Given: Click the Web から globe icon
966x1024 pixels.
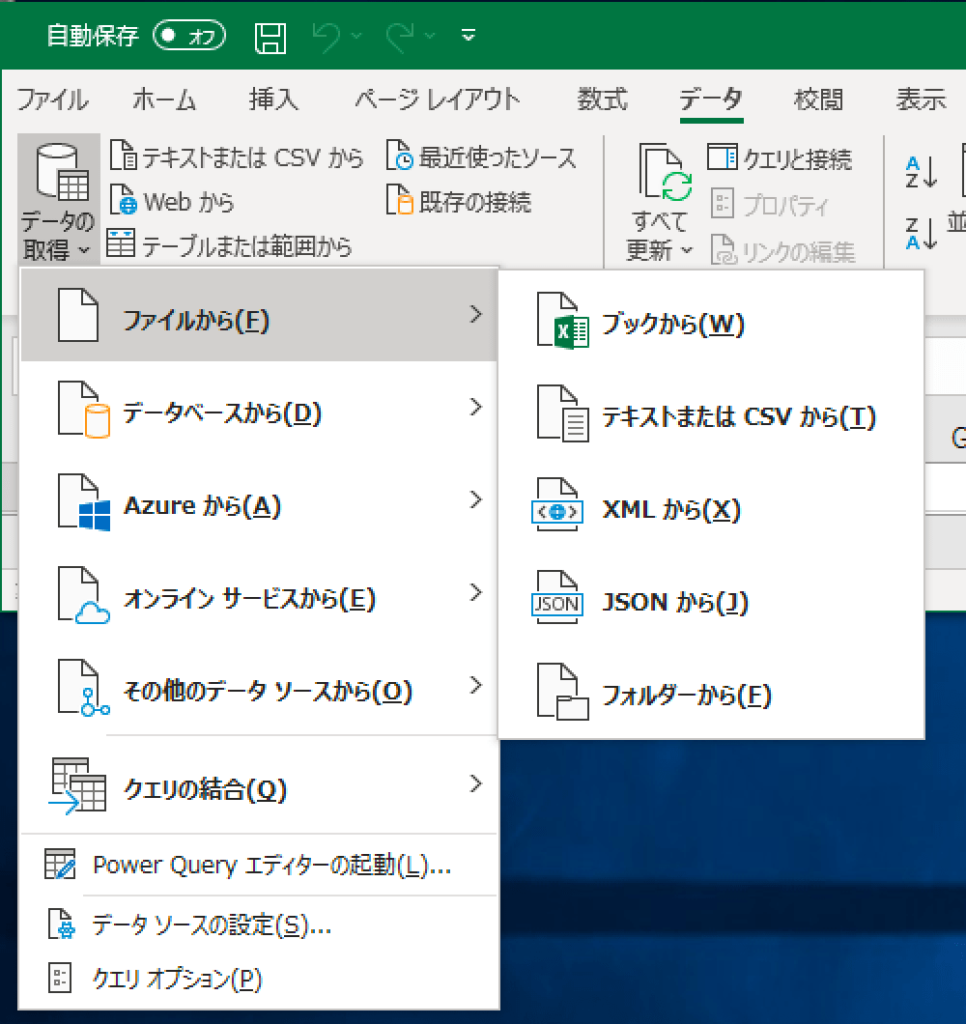Looking at the screenshot, I should coord(121,201).
